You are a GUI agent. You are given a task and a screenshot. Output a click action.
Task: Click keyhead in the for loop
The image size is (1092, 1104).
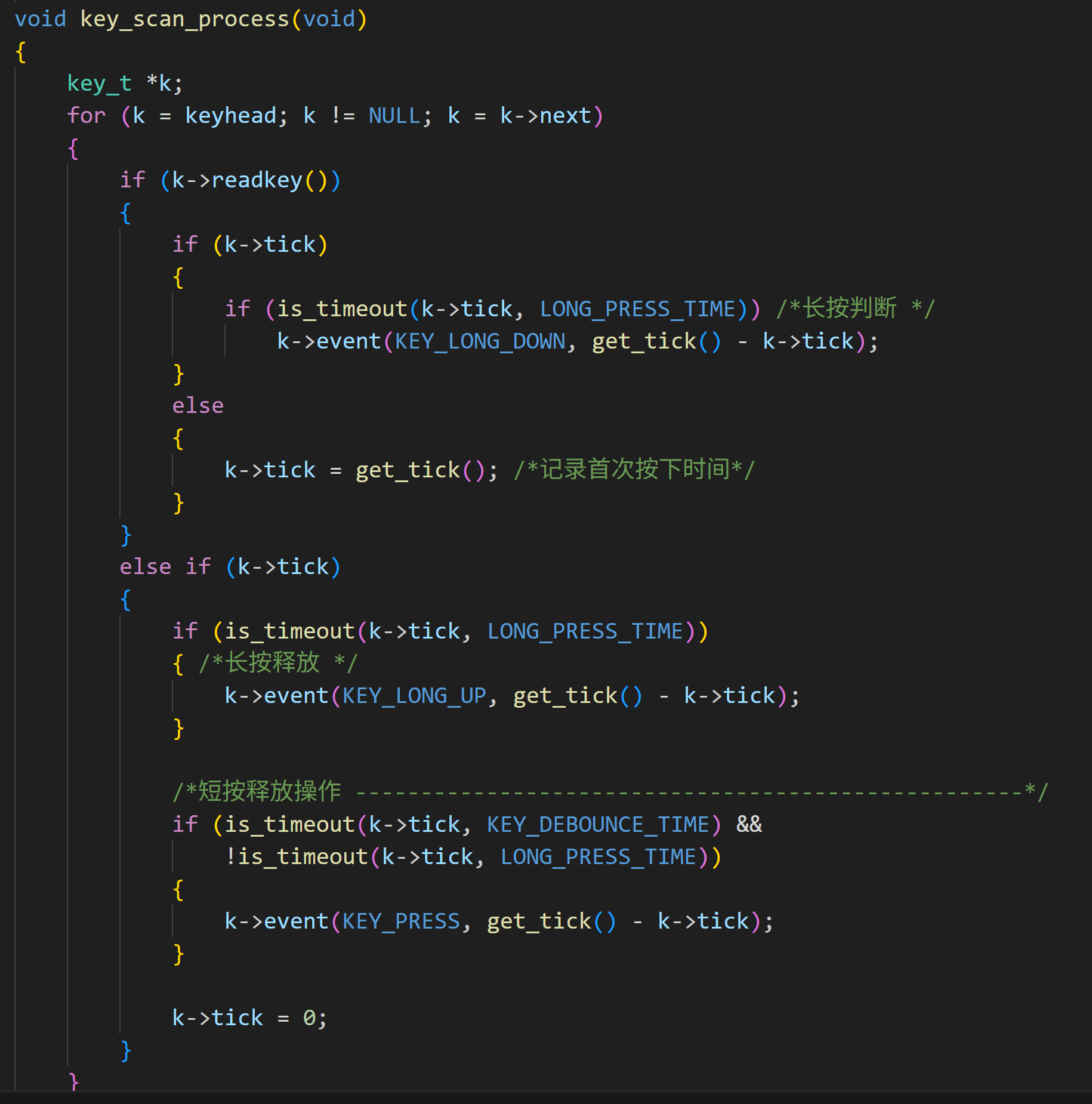(231, 116)
